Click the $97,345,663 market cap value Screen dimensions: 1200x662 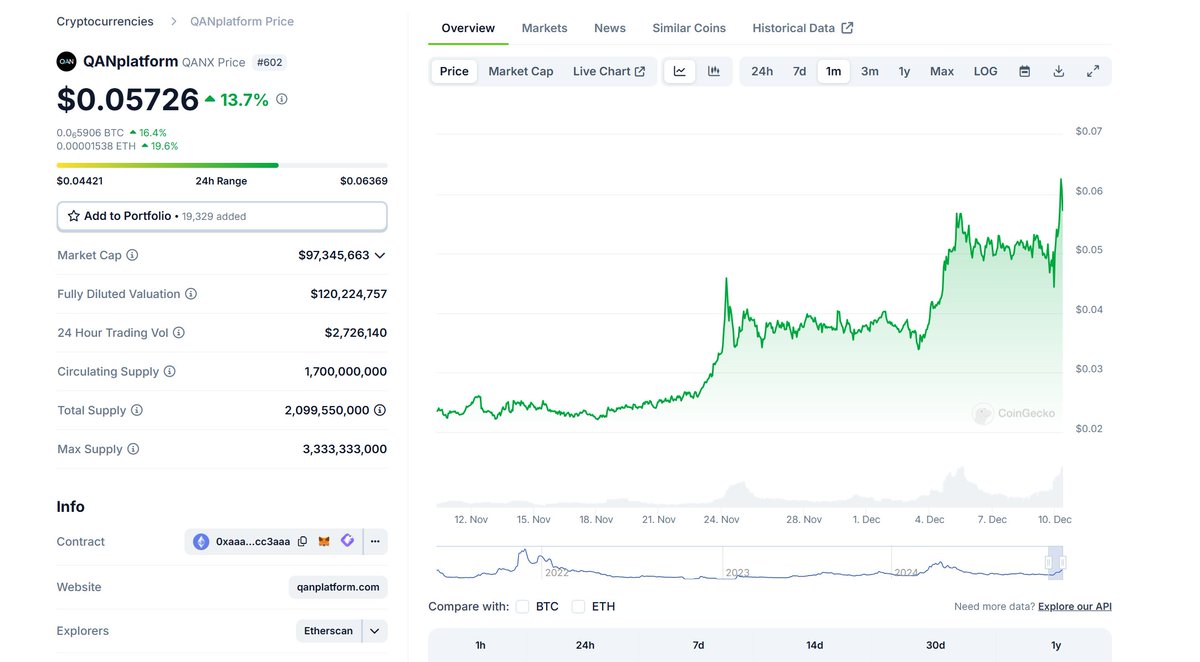tap(334, 255)
